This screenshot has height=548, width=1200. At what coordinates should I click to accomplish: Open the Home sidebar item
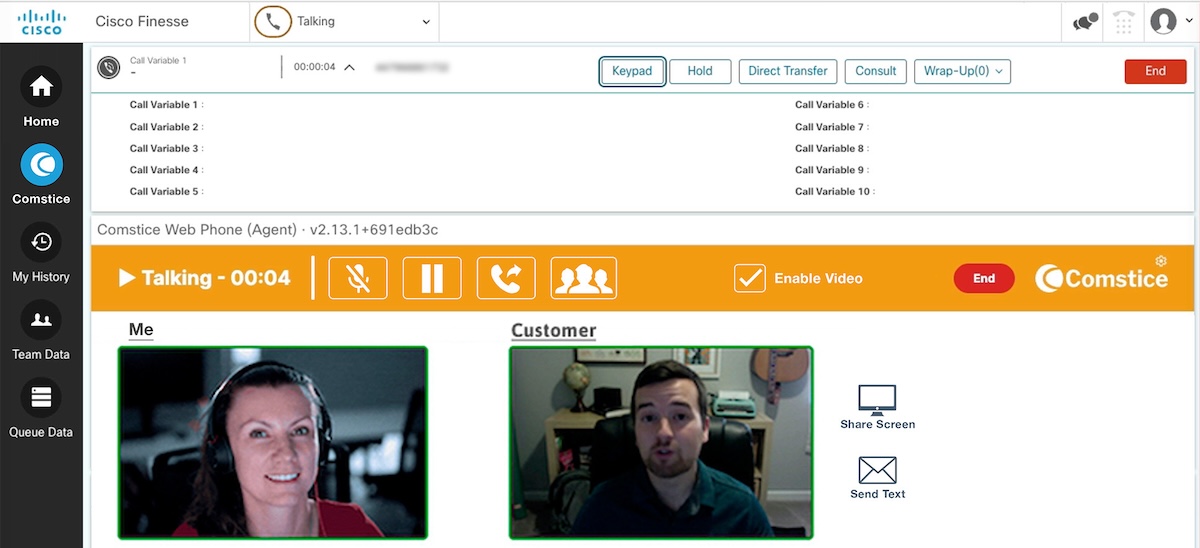click(41, 99)
